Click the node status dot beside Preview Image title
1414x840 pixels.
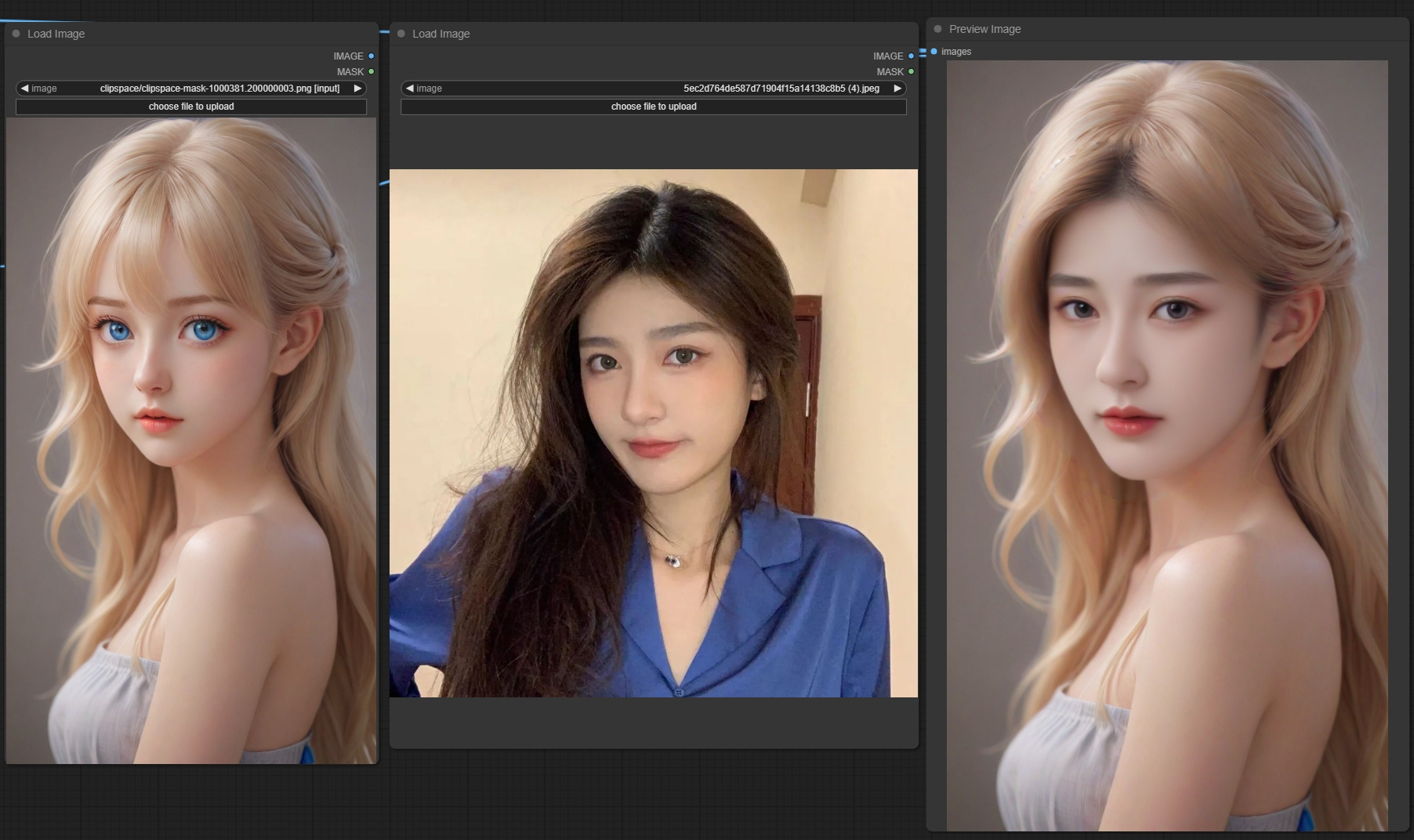[937, 29]
